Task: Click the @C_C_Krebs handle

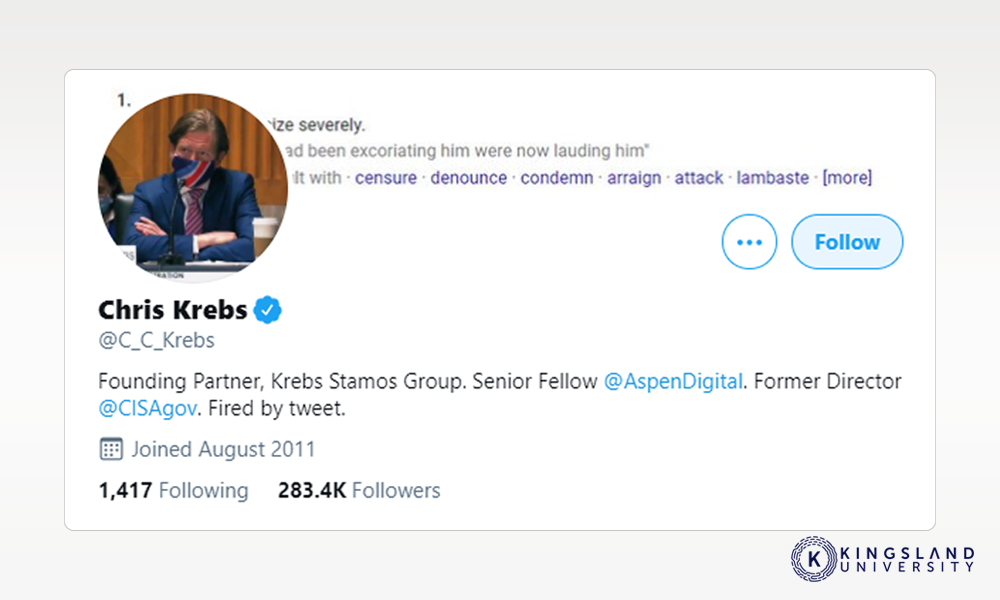Action: (156, 340)
